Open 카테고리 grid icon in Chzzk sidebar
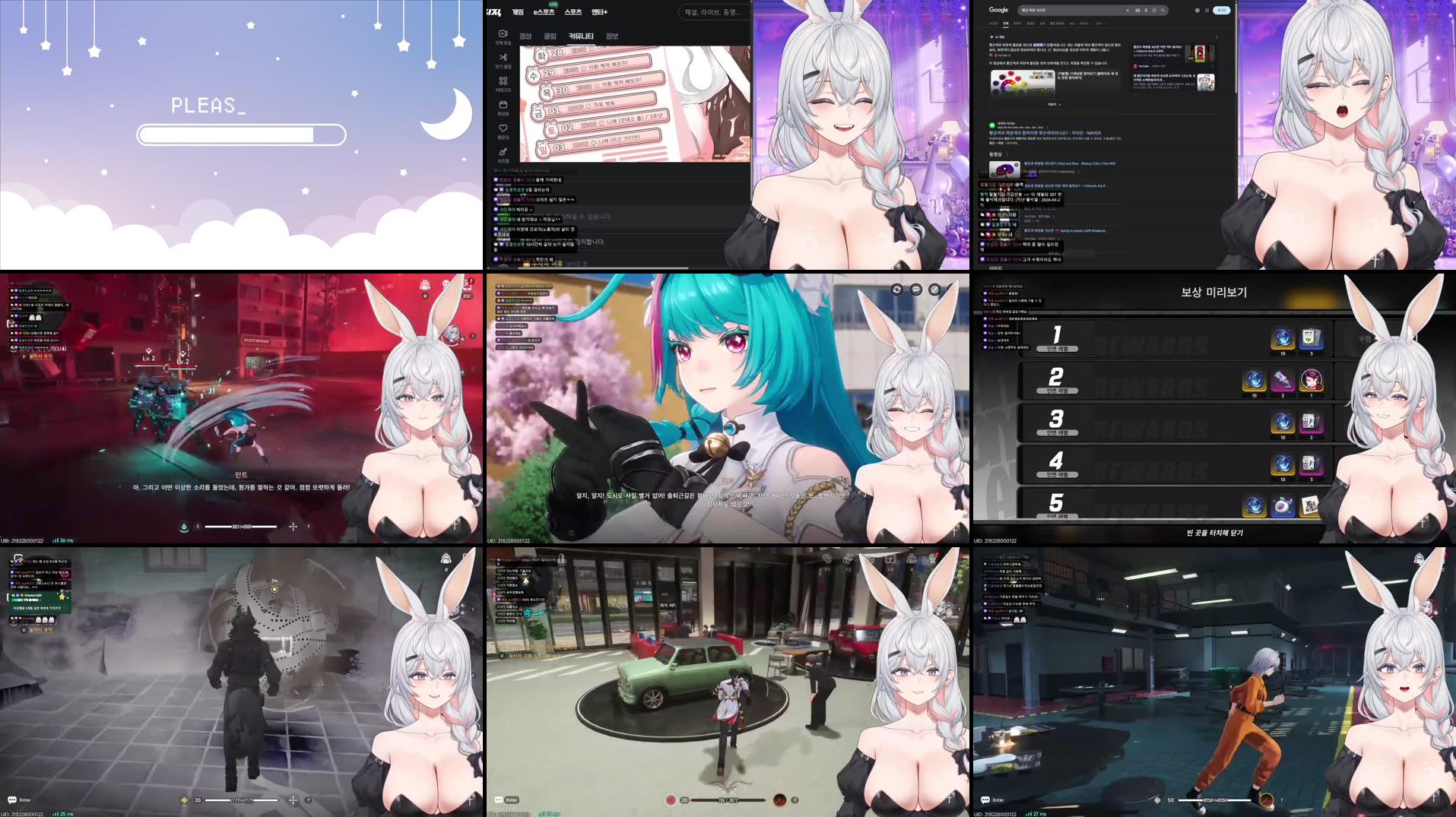The height and width of the screenshot is (817, 1456). (503, 81)
